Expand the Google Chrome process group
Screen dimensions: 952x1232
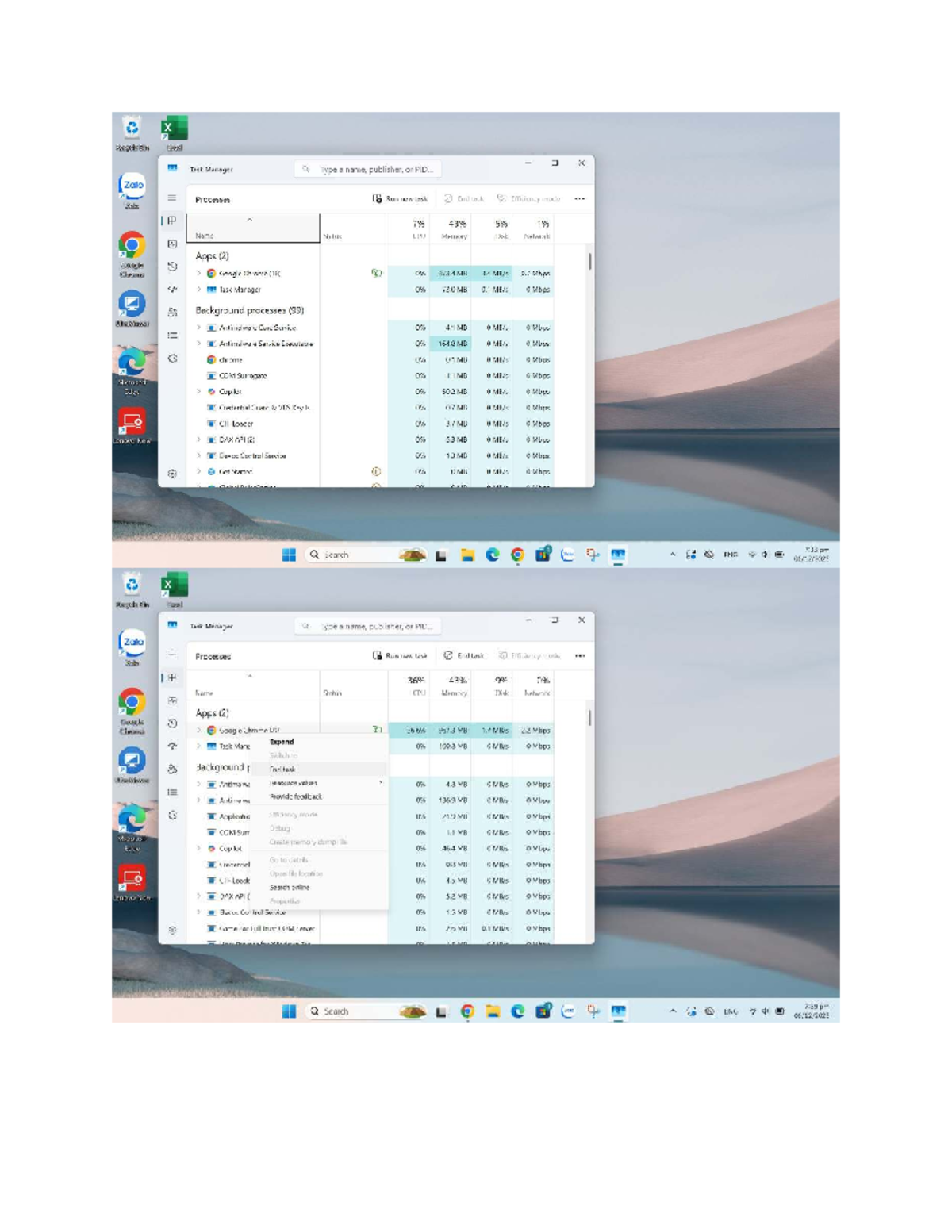click(x=198, y=273)
